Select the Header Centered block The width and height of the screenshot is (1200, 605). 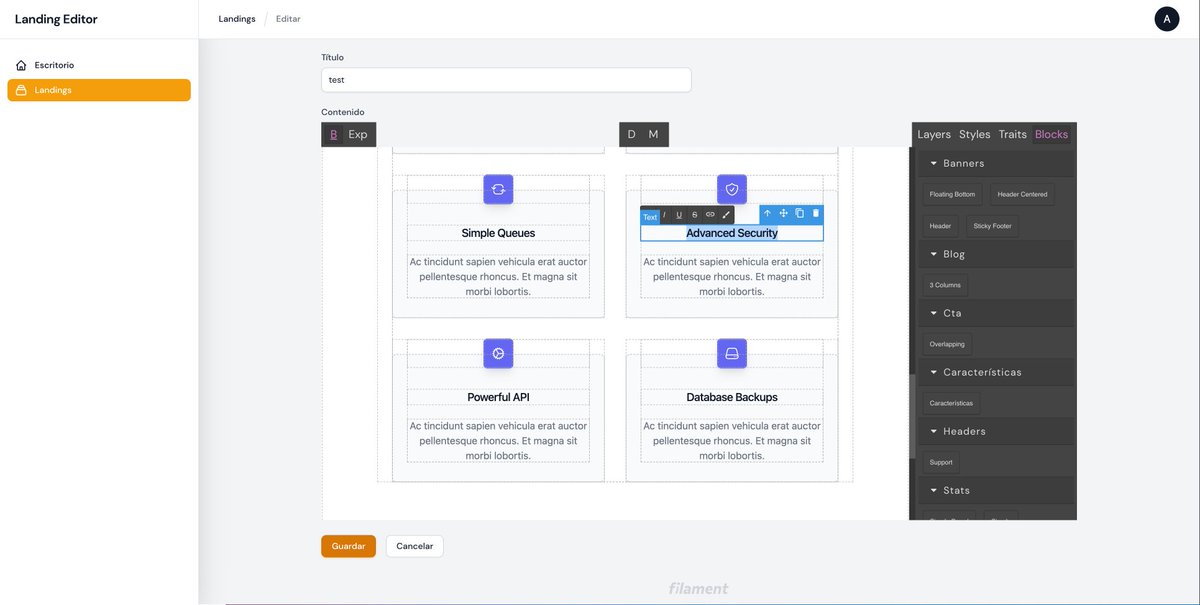pyautogui.click(x=1022, y=194)
